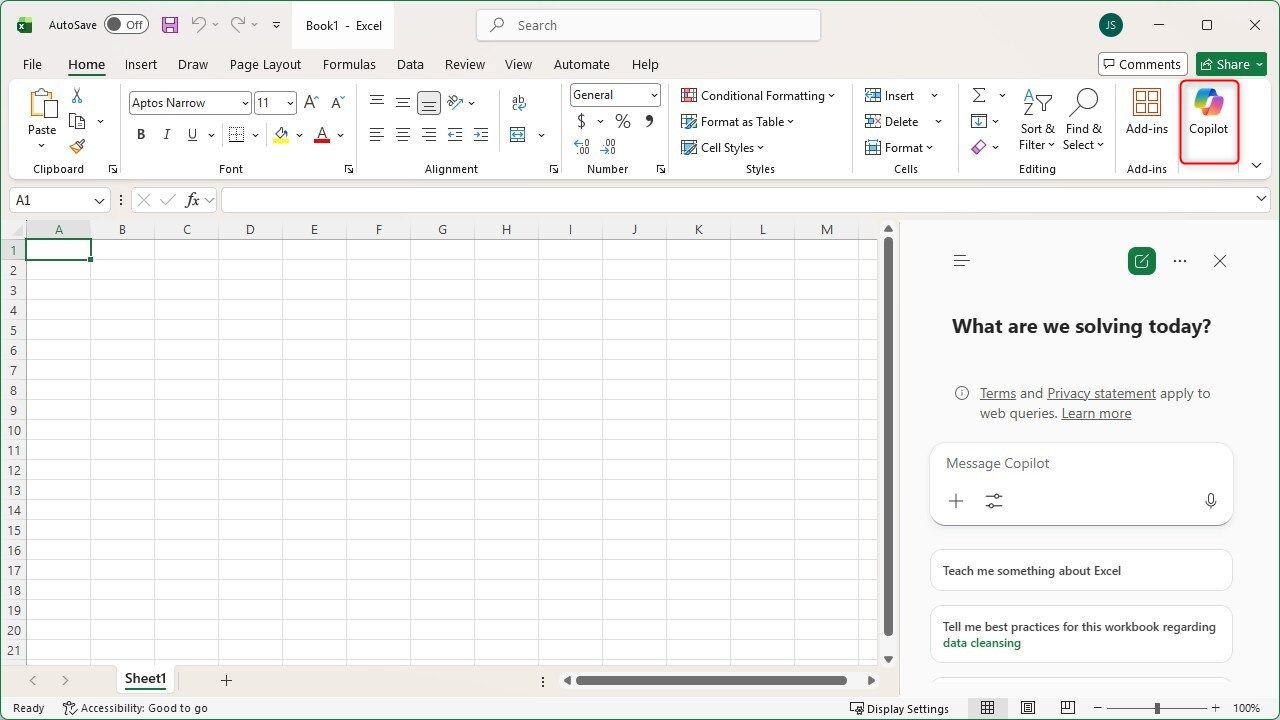The width and height of the screenshot is (1280, 720).
Task: Click the Share button
Action: point(1231,64)
